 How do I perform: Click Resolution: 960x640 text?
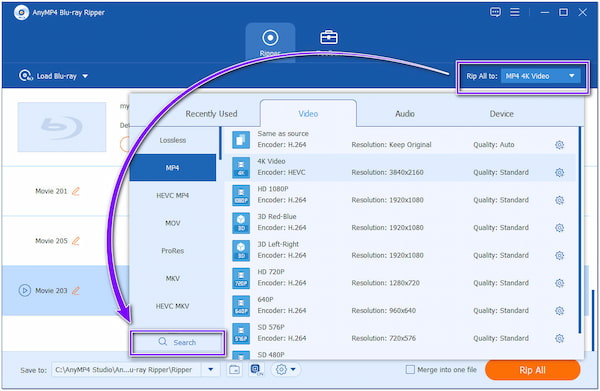[x=383, y=311]
